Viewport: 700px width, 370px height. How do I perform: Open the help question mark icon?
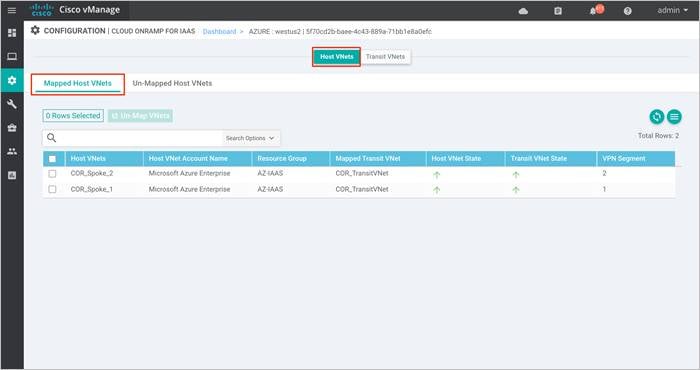point(628,11)
